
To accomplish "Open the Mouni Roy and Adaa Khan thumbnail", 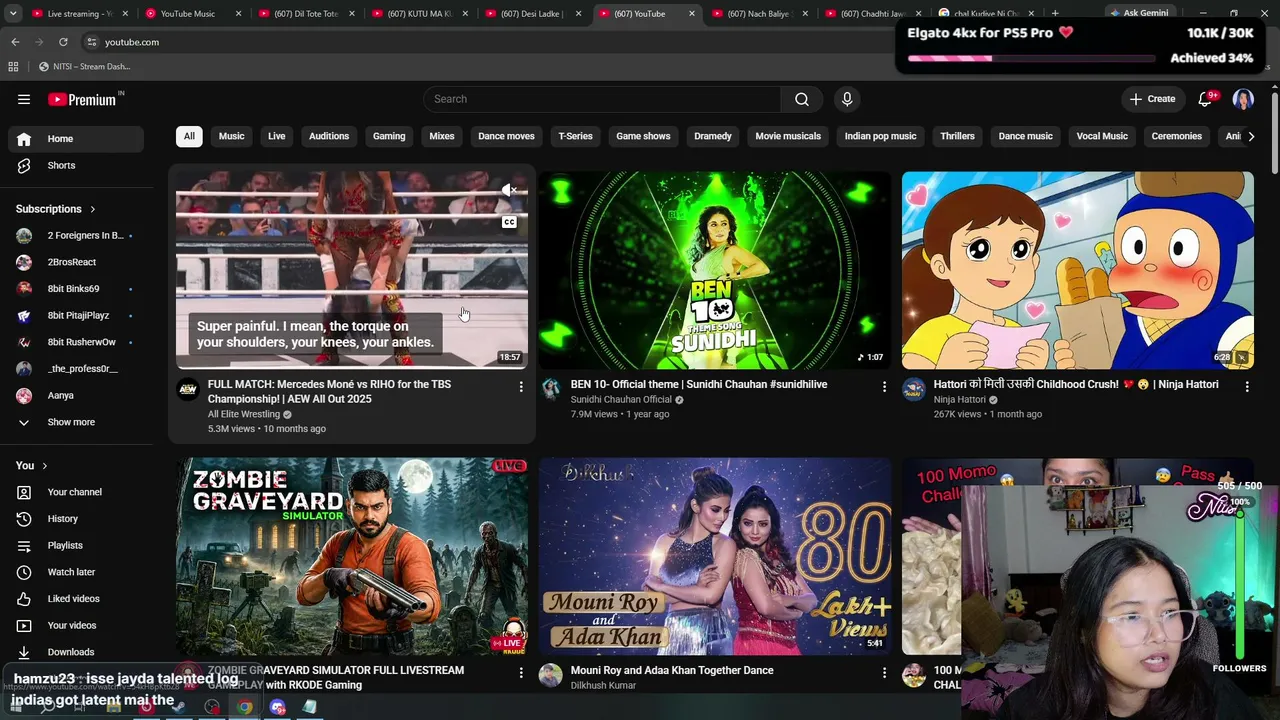I will [715, 556].
